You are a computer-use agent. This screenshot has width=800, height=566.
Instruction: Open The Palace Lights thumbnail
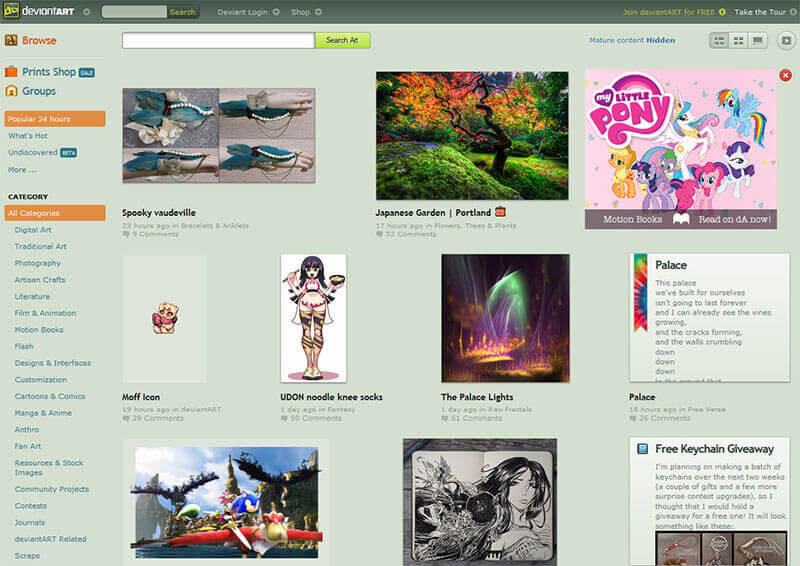505,318
